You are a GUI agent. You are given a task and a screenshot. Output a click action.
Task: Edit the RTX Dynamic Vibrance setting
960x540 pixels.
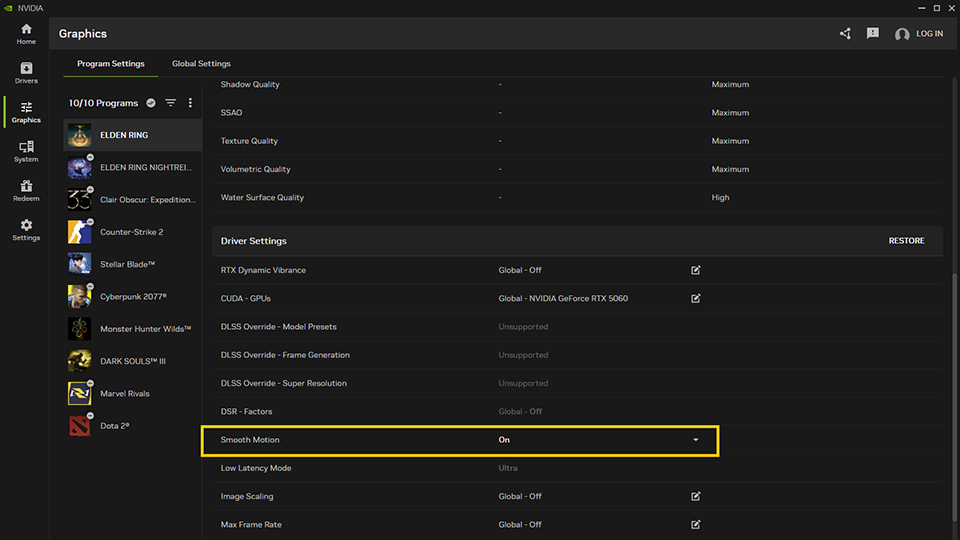click(696, 270)
